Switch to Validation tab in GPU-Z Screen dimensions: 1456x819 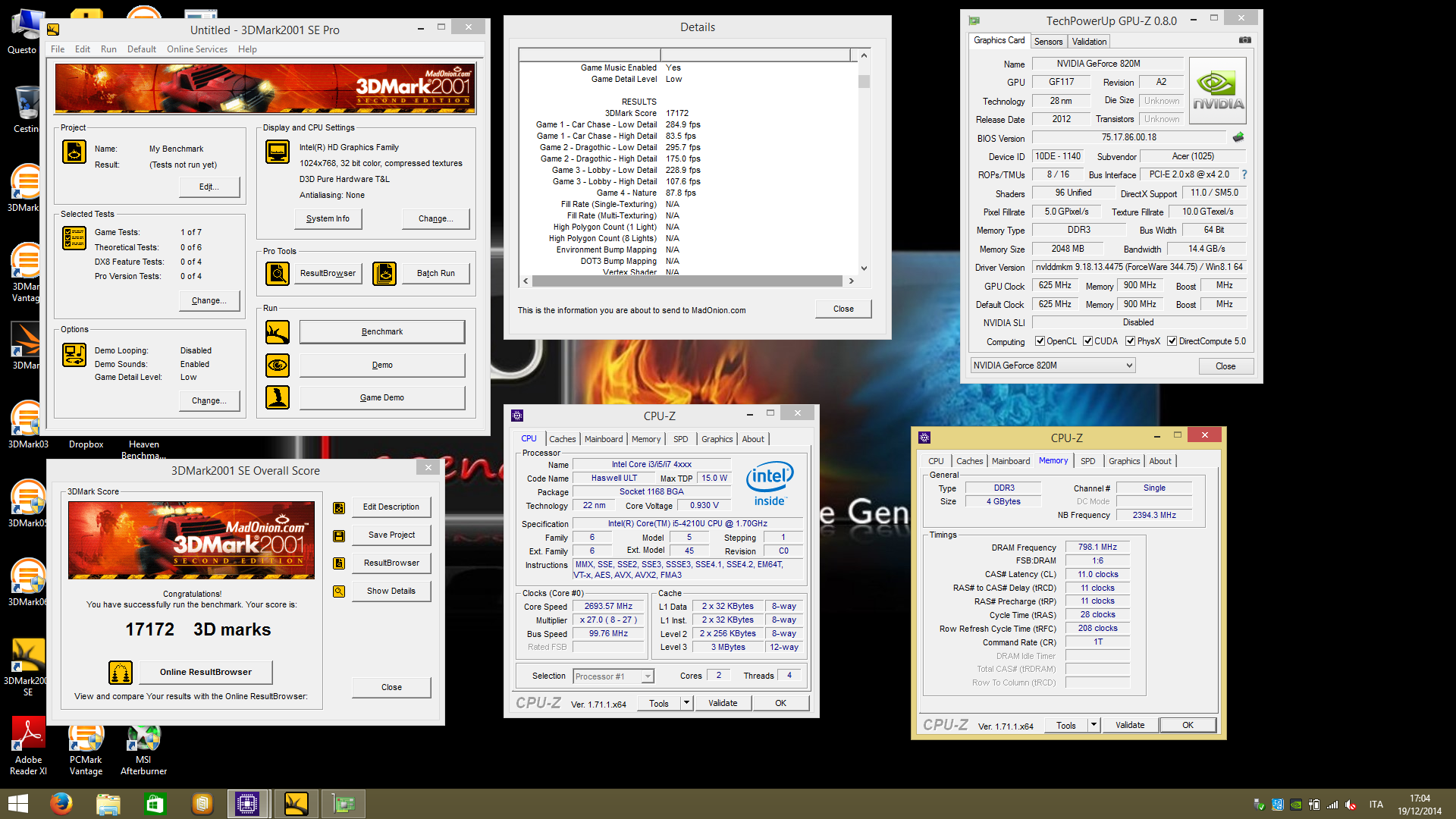(x=1089, y=42)
